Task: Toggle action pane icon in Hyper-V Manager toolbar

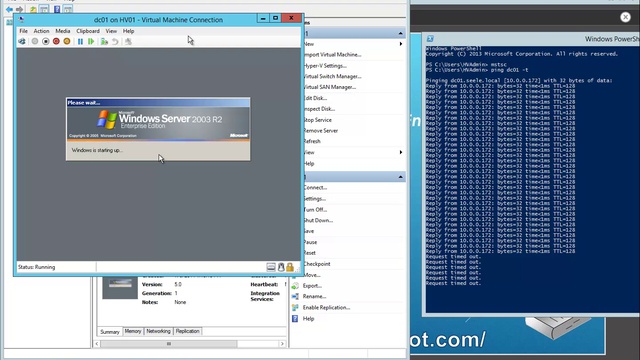Action: pyautogui.click(x=68, y=9)
